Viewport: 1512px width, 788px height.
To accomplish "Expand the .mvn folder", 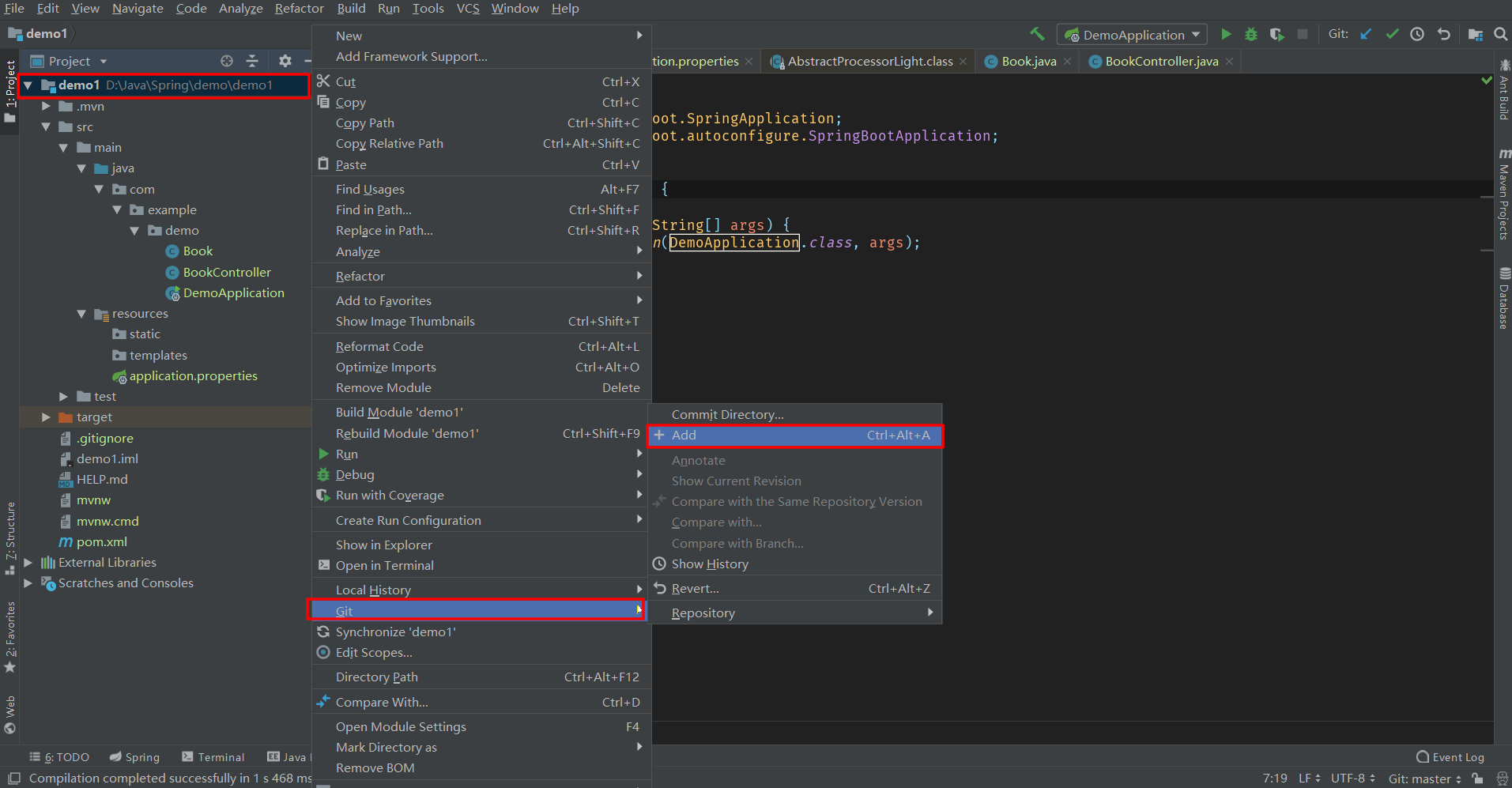I will 46,106.
